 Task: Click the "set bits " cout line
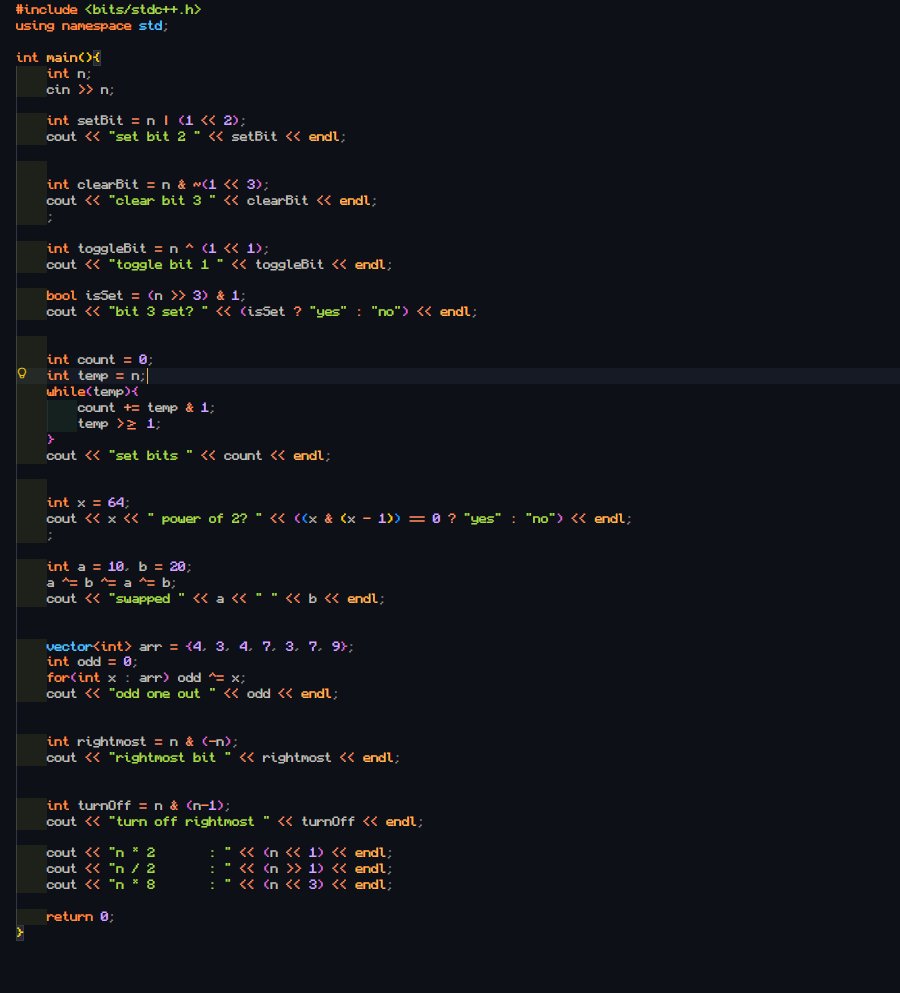188,456
